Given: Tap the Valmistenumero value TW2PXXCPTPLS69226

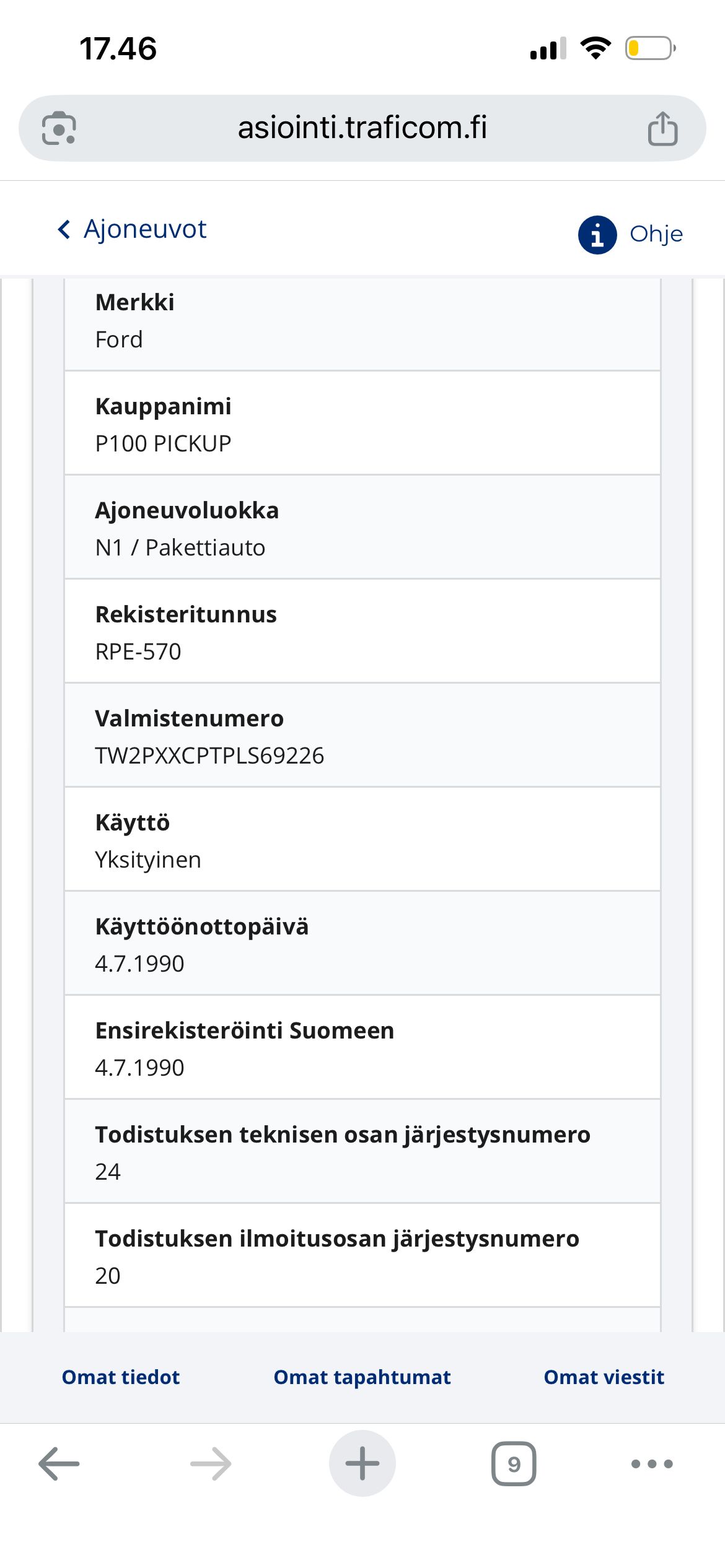Looking at the screenshot, I should click(209, 756).
